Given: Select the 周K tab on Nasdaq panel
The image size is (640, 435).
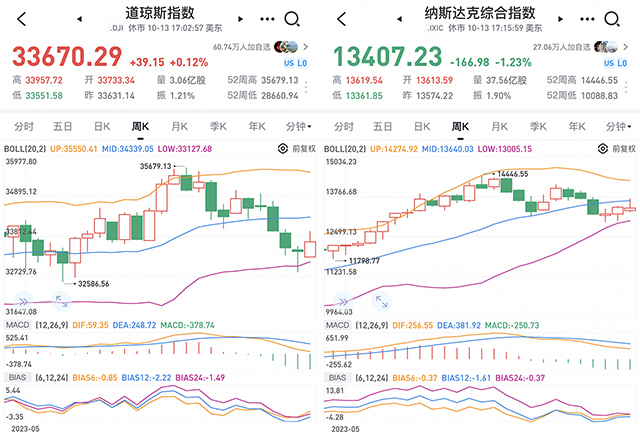Looking at the screenshot, I should point(460,127).
